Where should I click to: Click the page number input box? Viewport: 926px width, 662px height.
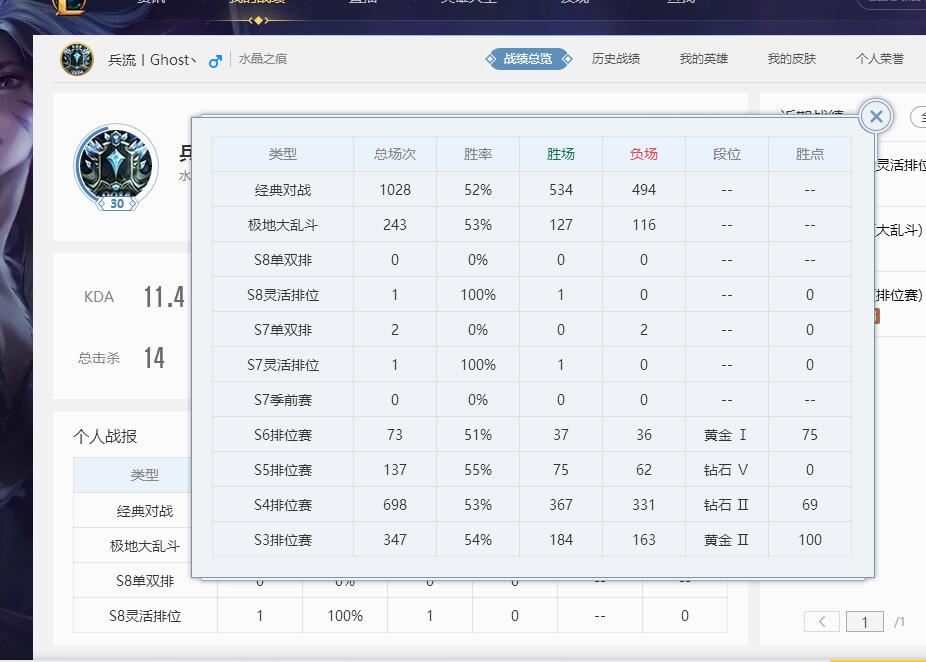click(x=864, y=622)
